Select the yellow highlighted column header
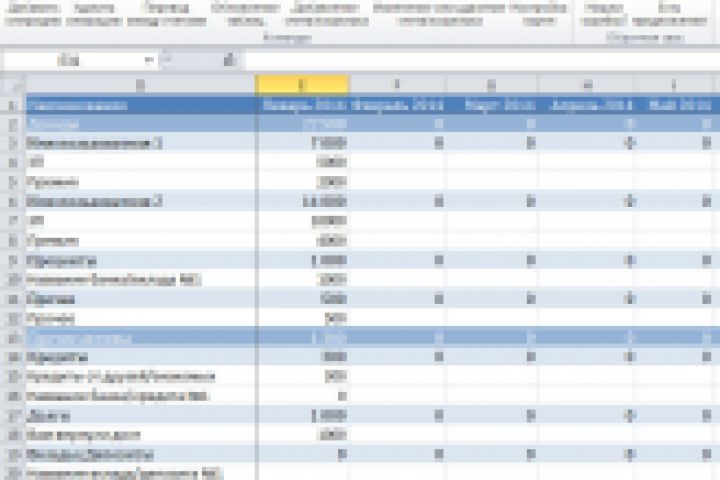This screenshot has width=720, height=480. pos(302,85)
